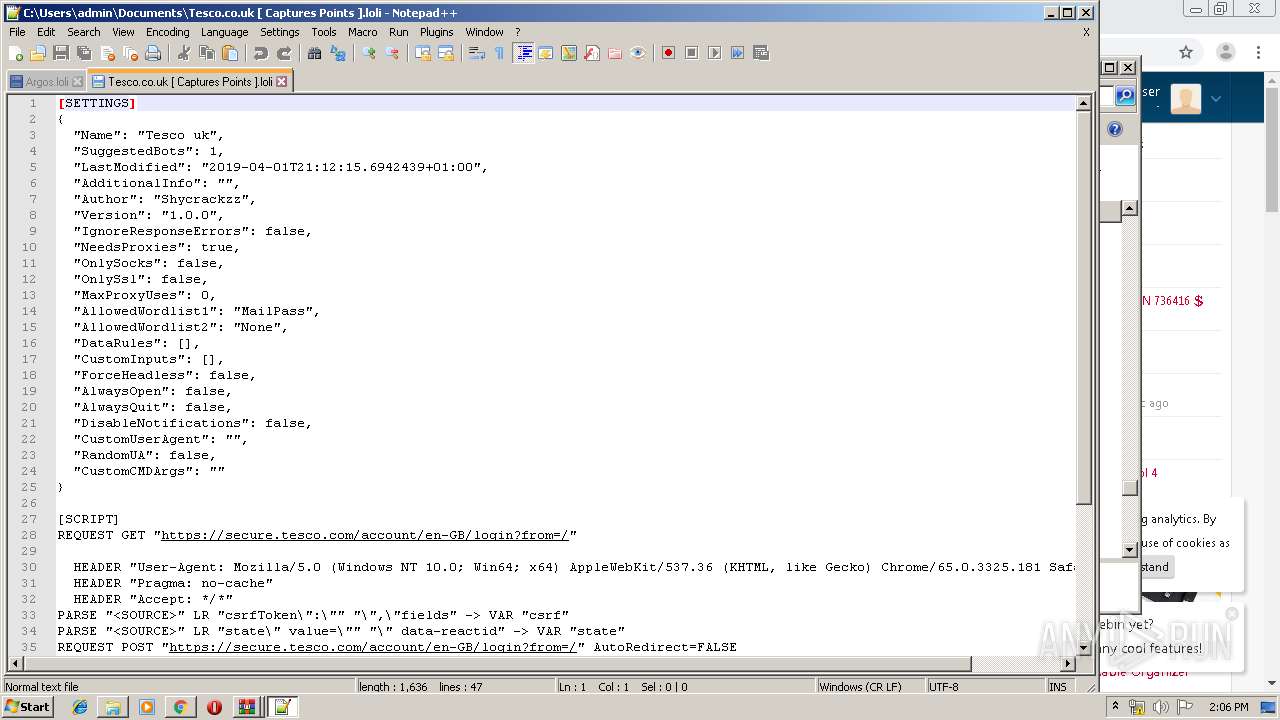Print the document from the toolbar
The width and height of the screenshot is (1280, 720).
[x=153, y=53]
